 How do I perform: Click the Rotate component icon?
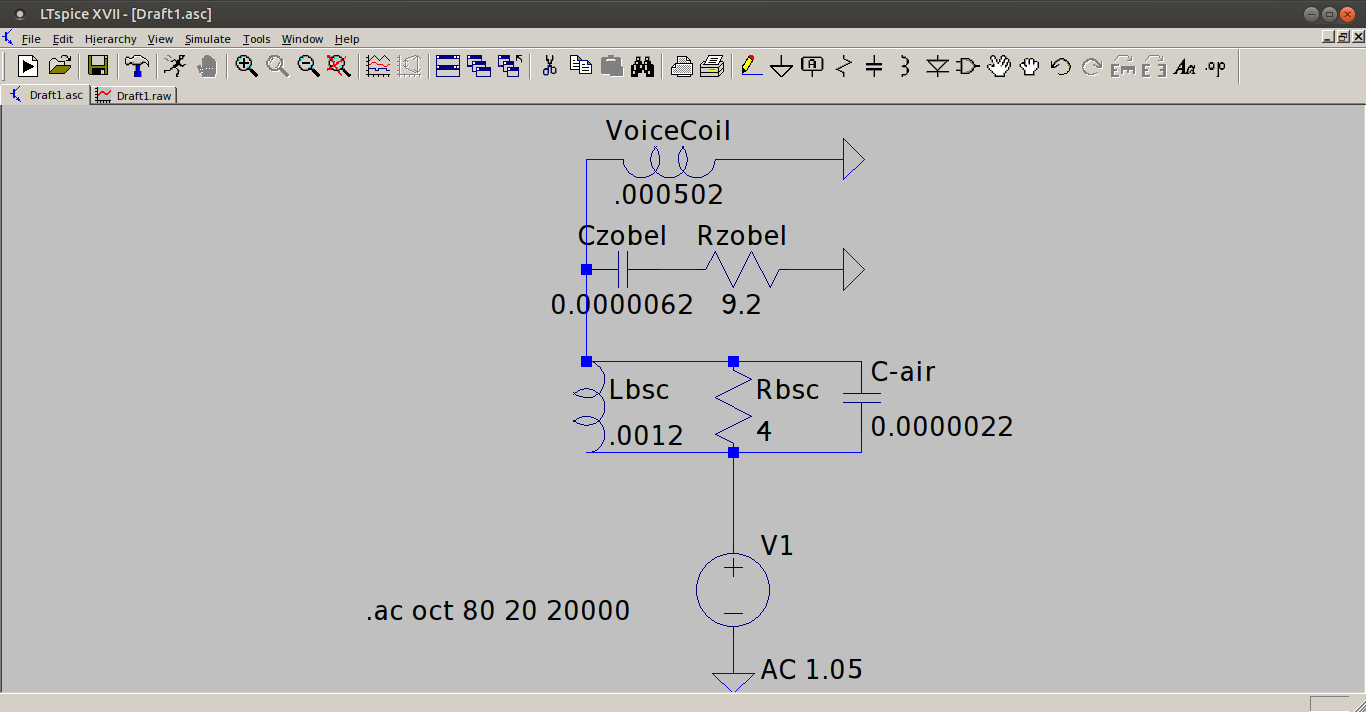tap(1122, 66)
